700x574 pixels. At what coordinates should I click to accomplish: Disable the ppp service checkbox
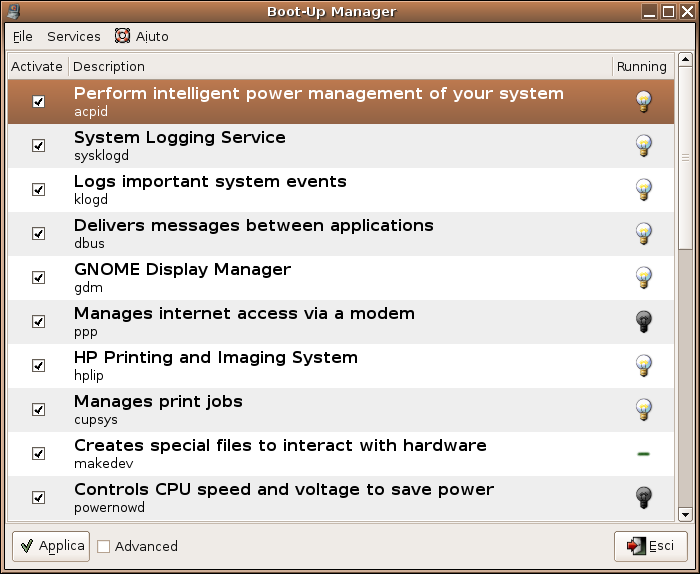point(38,321)
